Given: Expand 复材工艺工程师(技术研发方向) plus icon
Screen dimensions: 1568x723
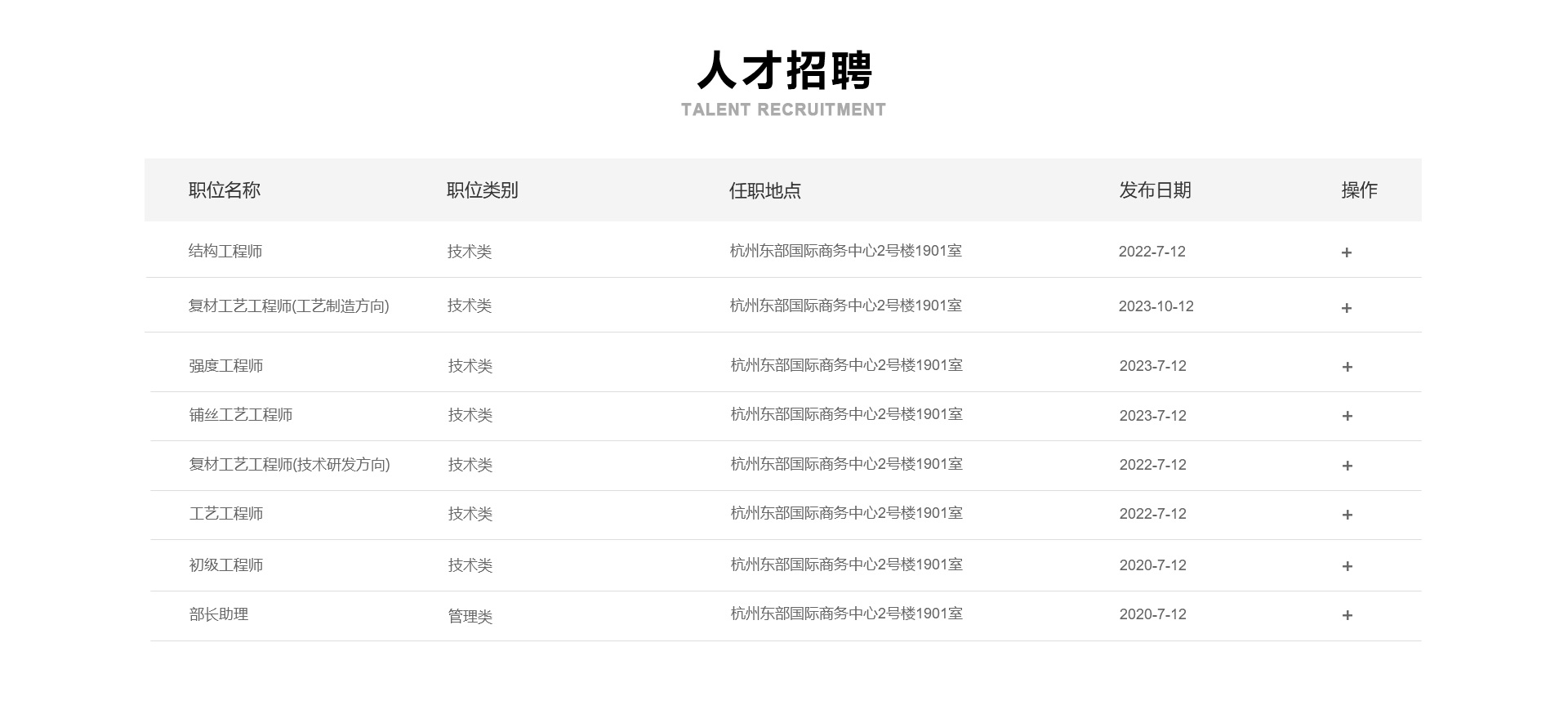Looking at the screenshot, I should pyautogui.click(x=1347, y=466).
